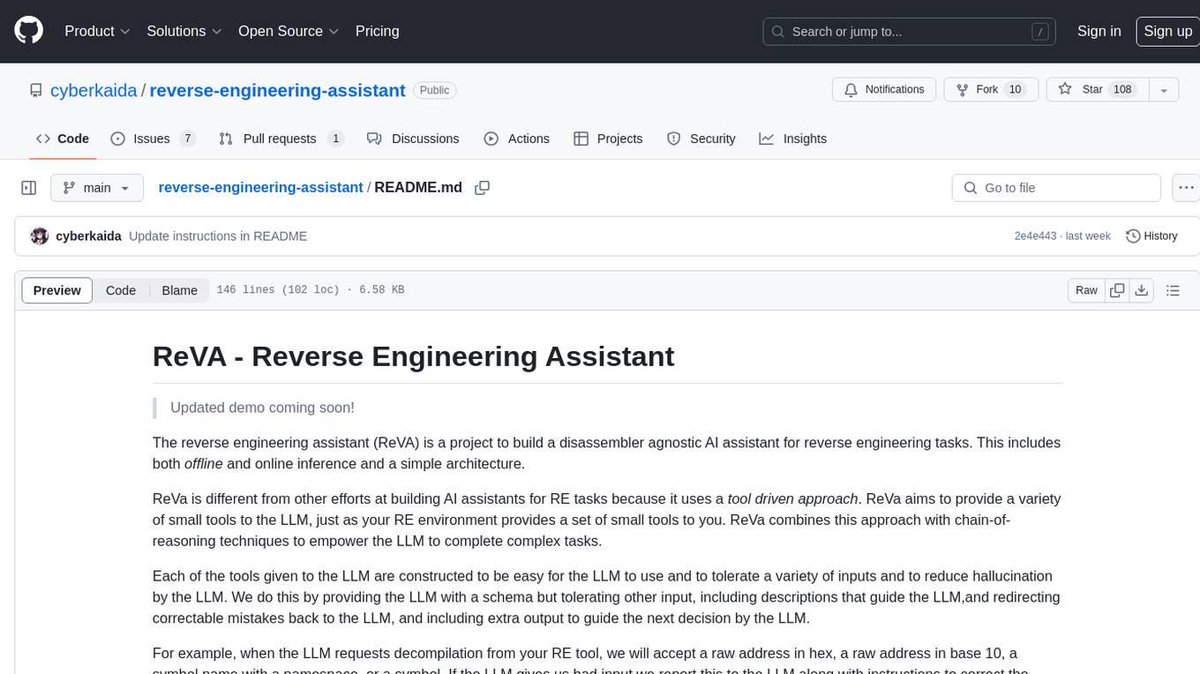Open the Discussions tab
This screenshot has width=1200, height=674.
tap(413, 139)
